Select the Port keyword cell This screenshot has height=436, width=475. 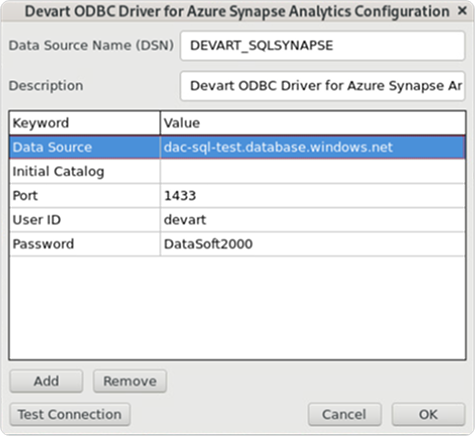pyautogui.click(x=85, y=196)
